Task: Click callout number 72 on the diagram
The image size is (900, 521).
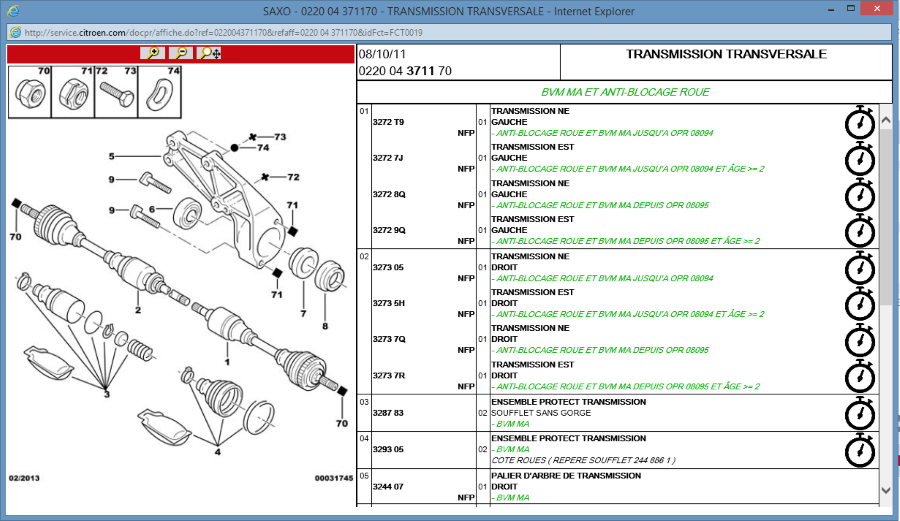Action: click(x=293, y=177)
